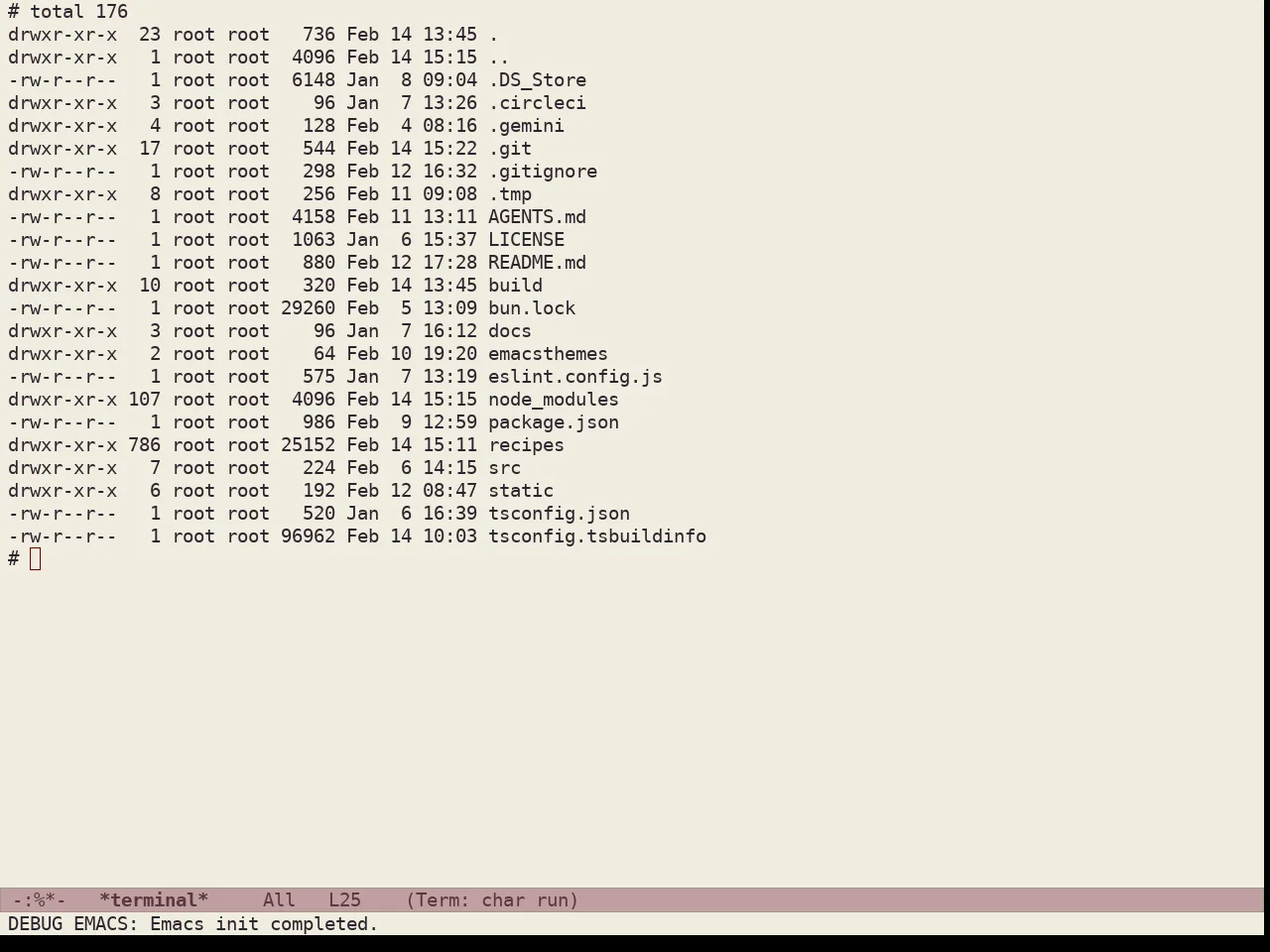Select the .gemini directory entry
Image resolution: width=1270 pixels, height=952 pixels.
pos(526,126)
